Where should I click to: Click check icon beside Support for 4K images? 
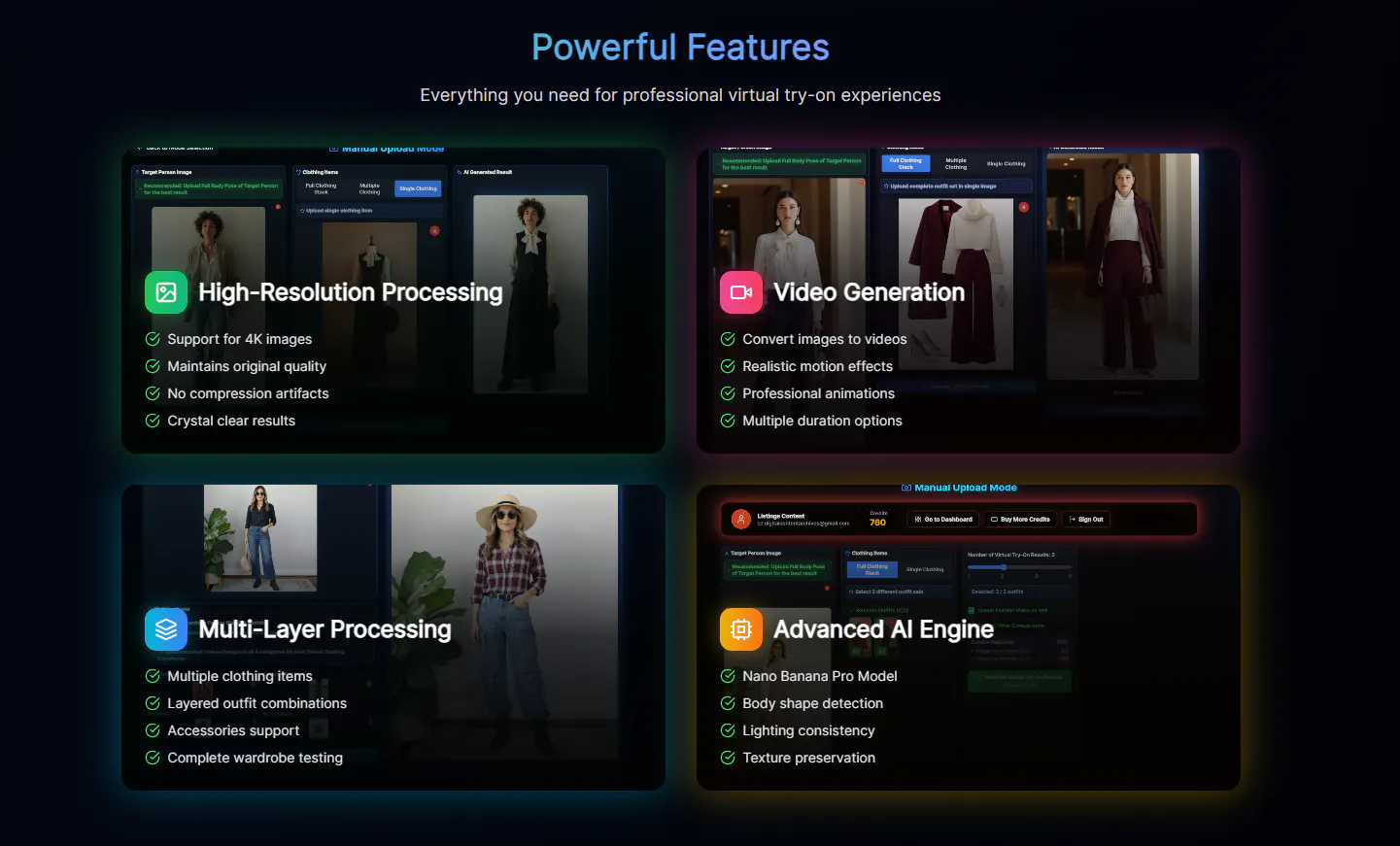click(153, 339)
